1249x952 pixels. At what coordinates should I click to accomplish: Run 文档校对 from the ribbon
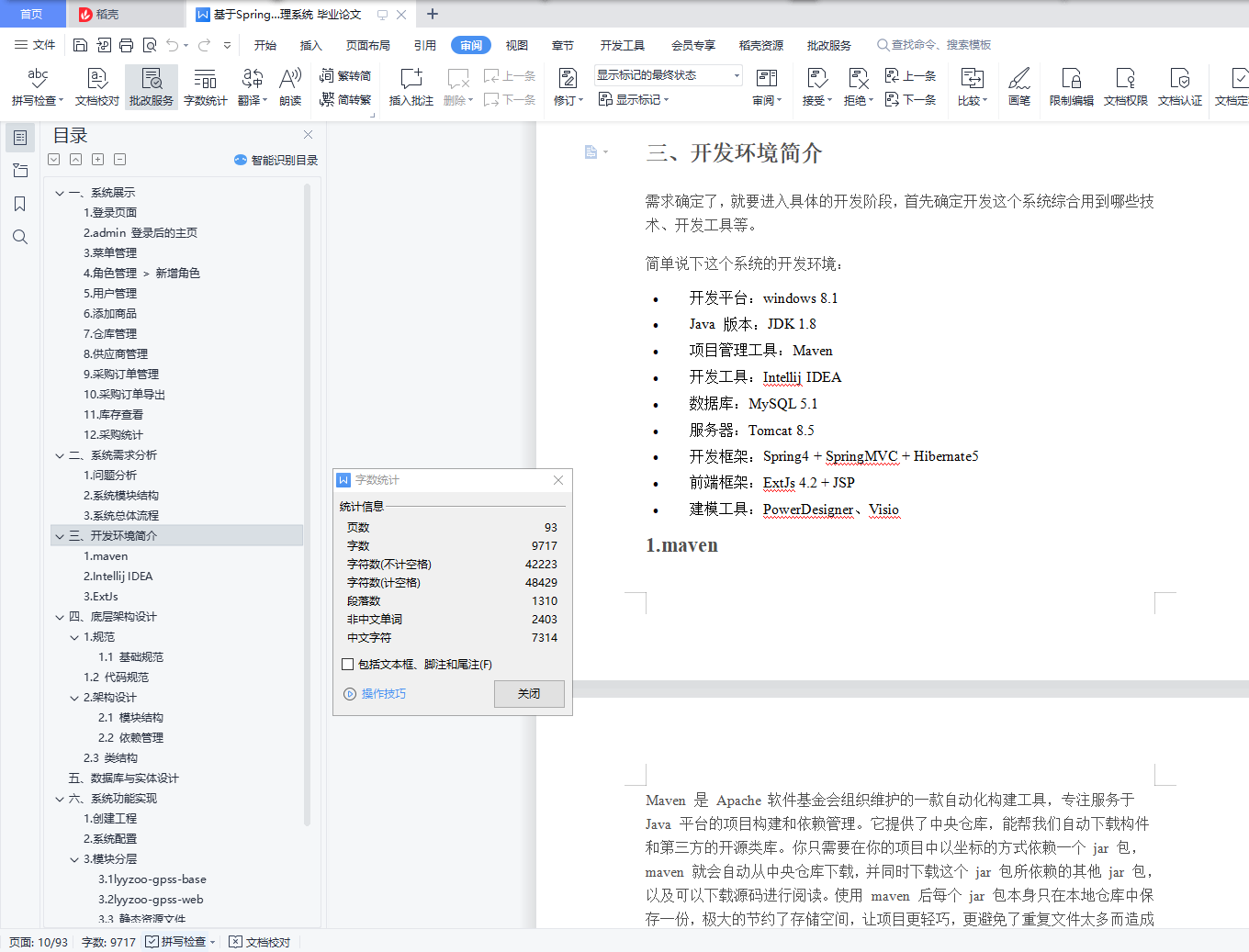[x=97, y=87]
